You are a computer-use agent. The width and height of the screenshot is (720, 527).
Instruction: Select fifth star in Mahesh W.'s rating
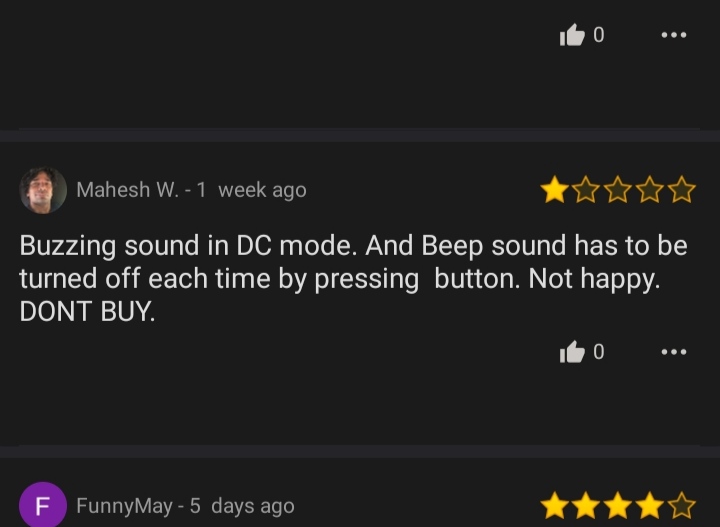click(x=681, y=189)
